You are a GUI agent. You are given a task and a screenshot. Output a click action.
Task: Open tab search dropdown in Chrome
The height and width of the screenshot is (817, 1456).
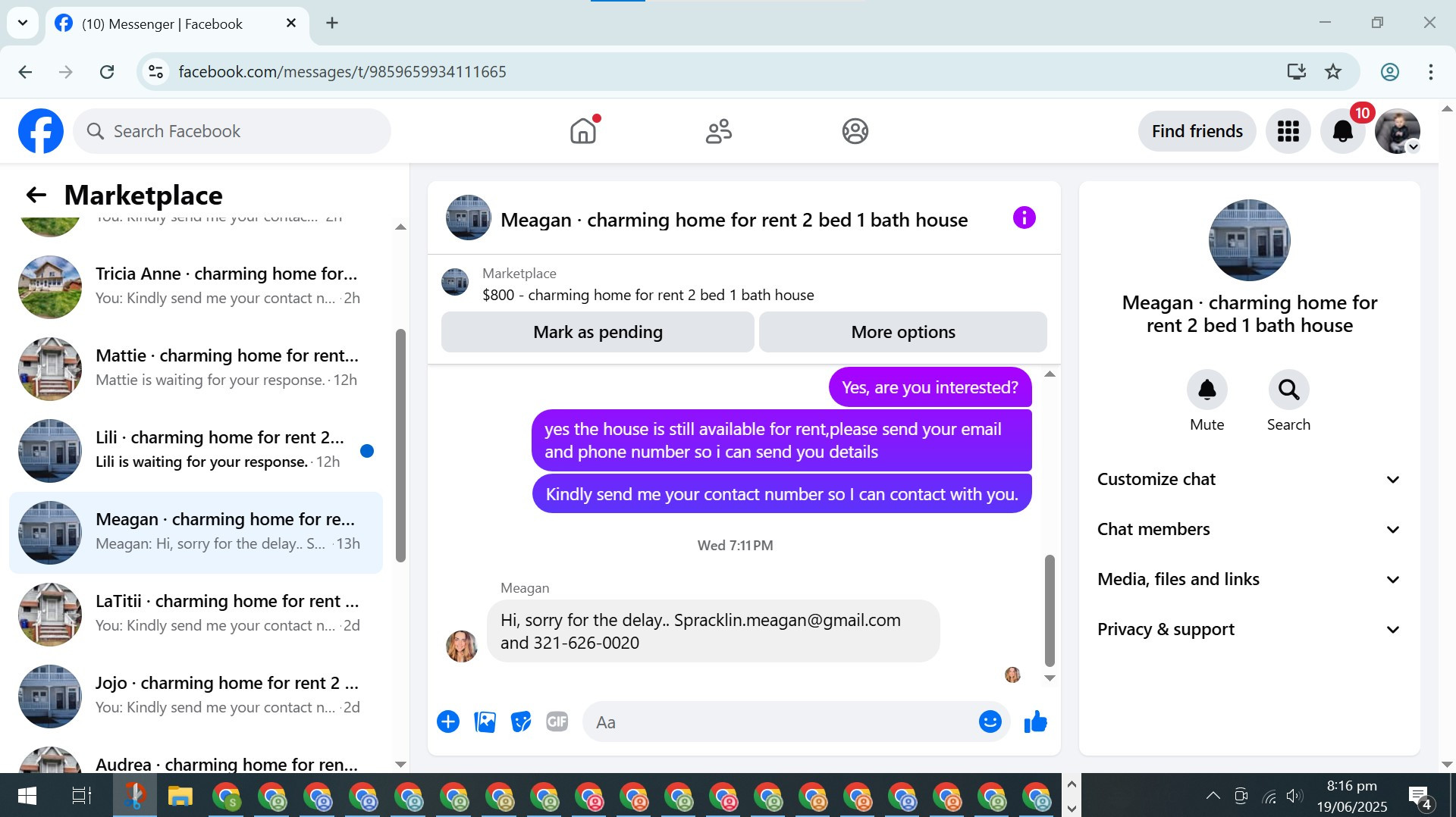click(23, 23)
